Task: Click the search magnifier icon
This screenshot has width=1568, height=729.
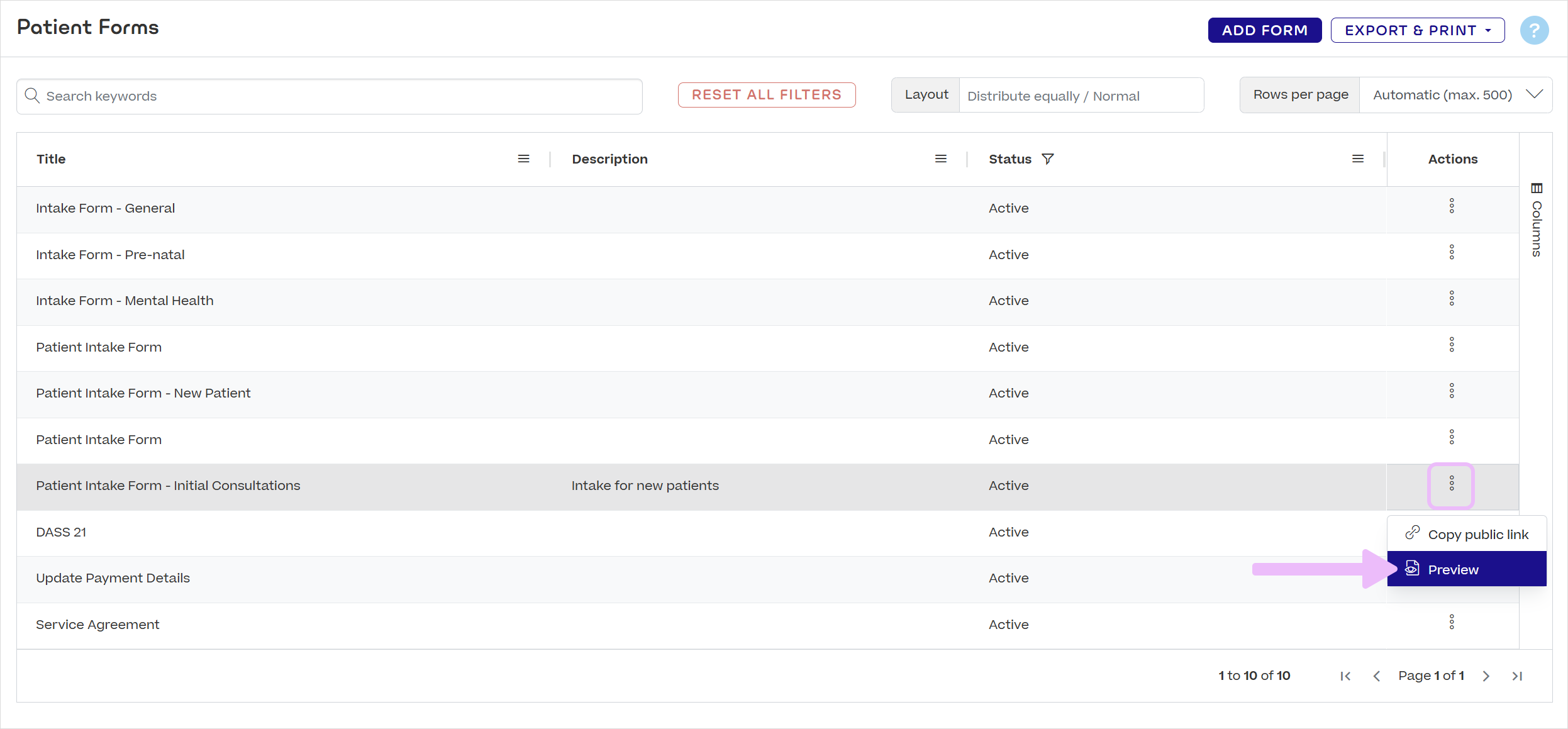Action: pos(33,96)
